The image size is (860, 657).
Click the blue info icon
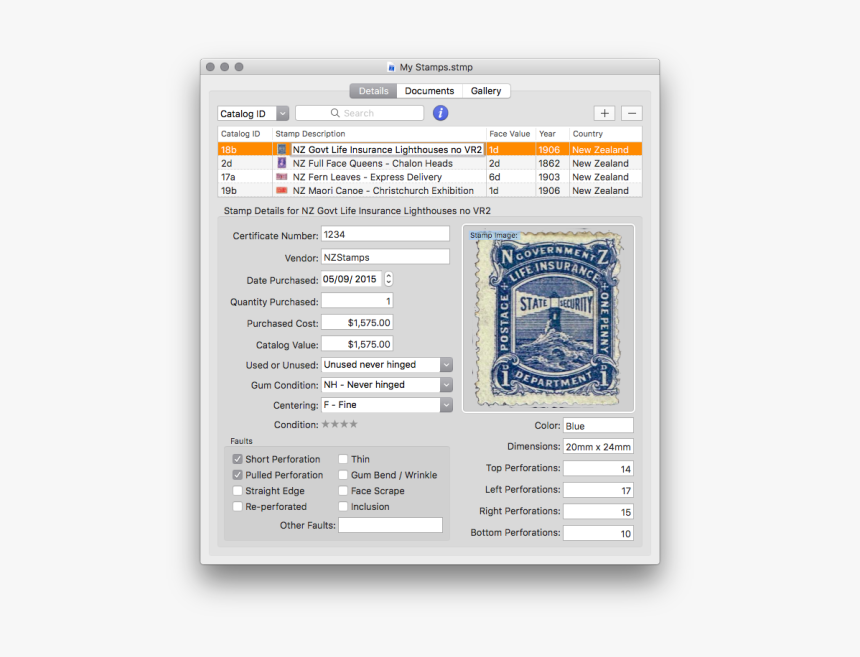tap(440, 113)
